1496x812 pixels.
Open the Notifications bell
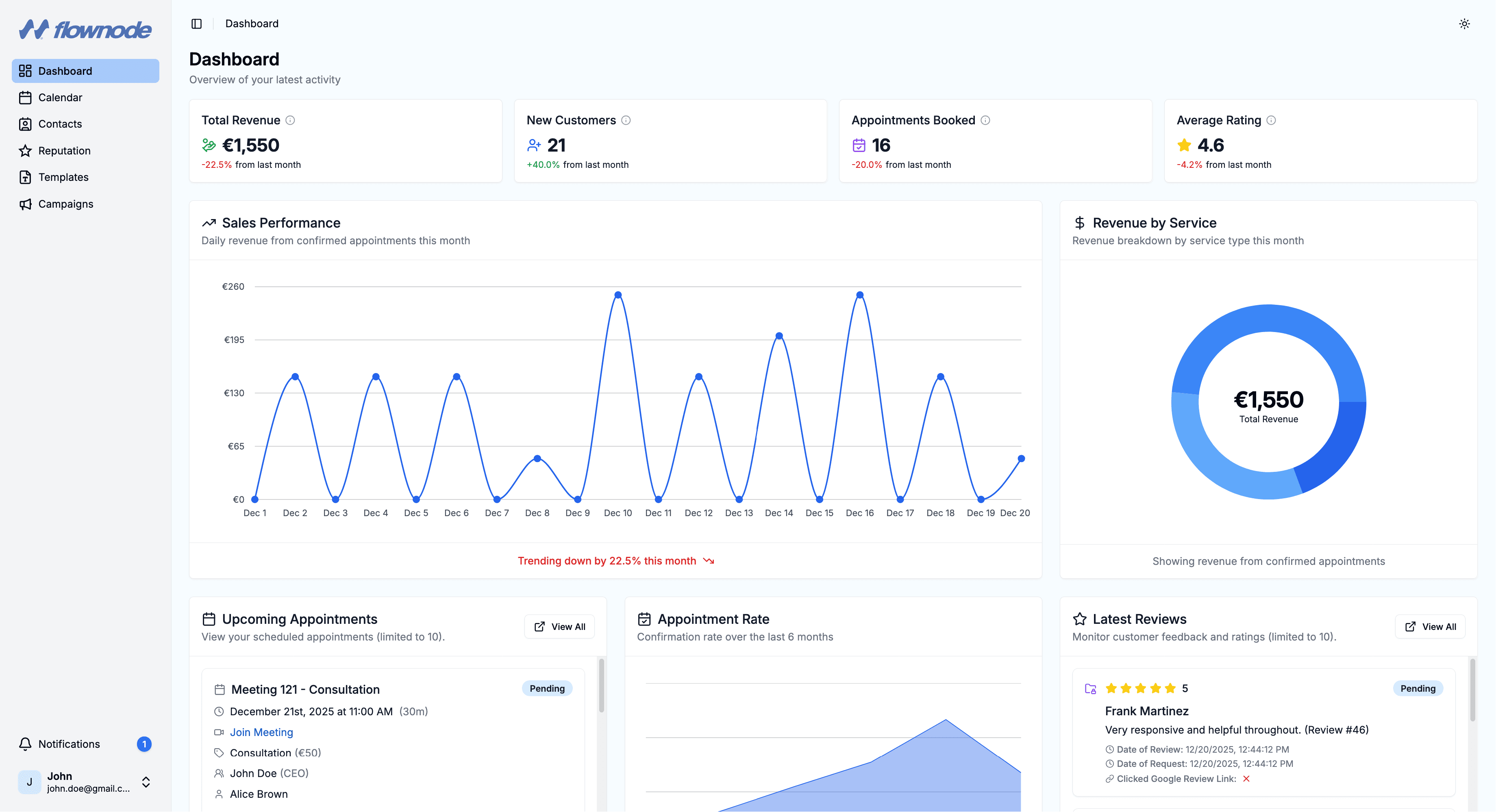pyautogui.click(x=26, y=743)
